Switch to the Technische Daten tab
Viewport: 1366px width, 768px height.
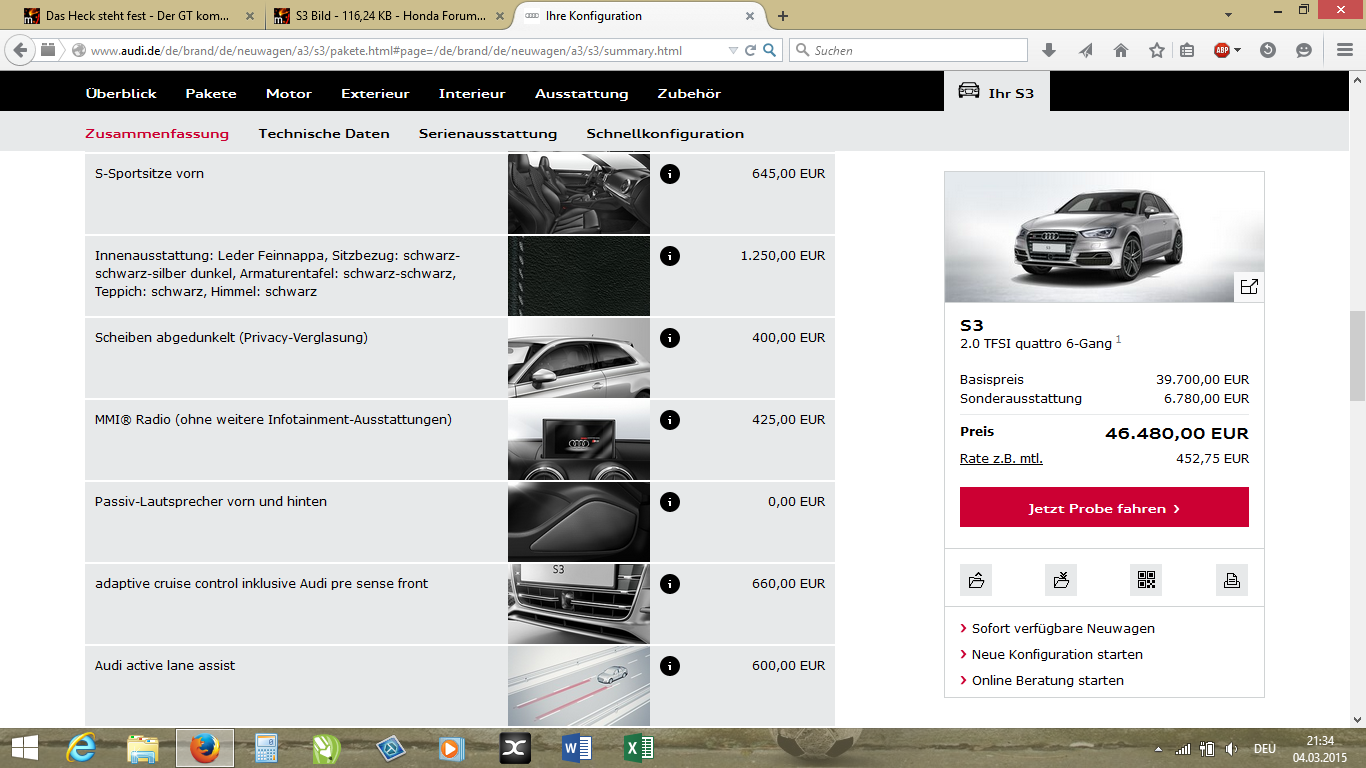324,132
